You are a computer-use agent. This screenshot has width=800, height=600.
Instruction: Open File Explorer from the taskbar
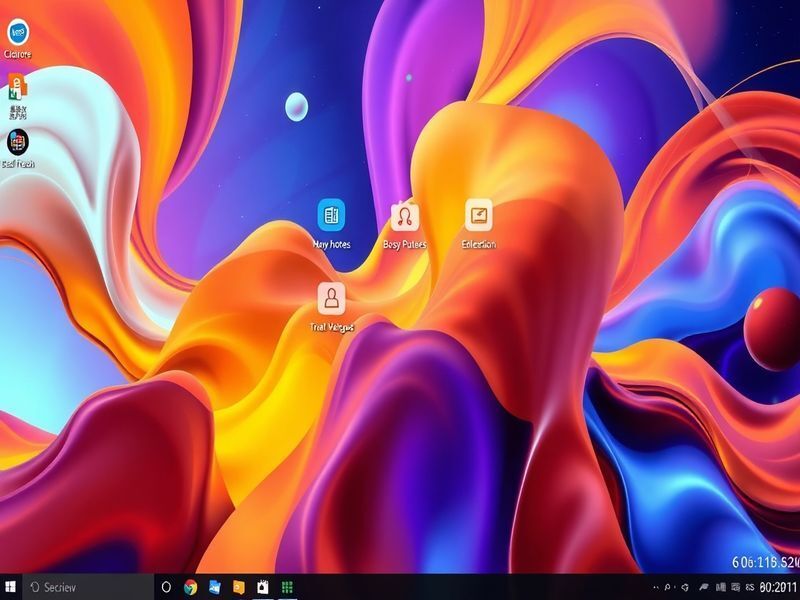click(238, 586)
